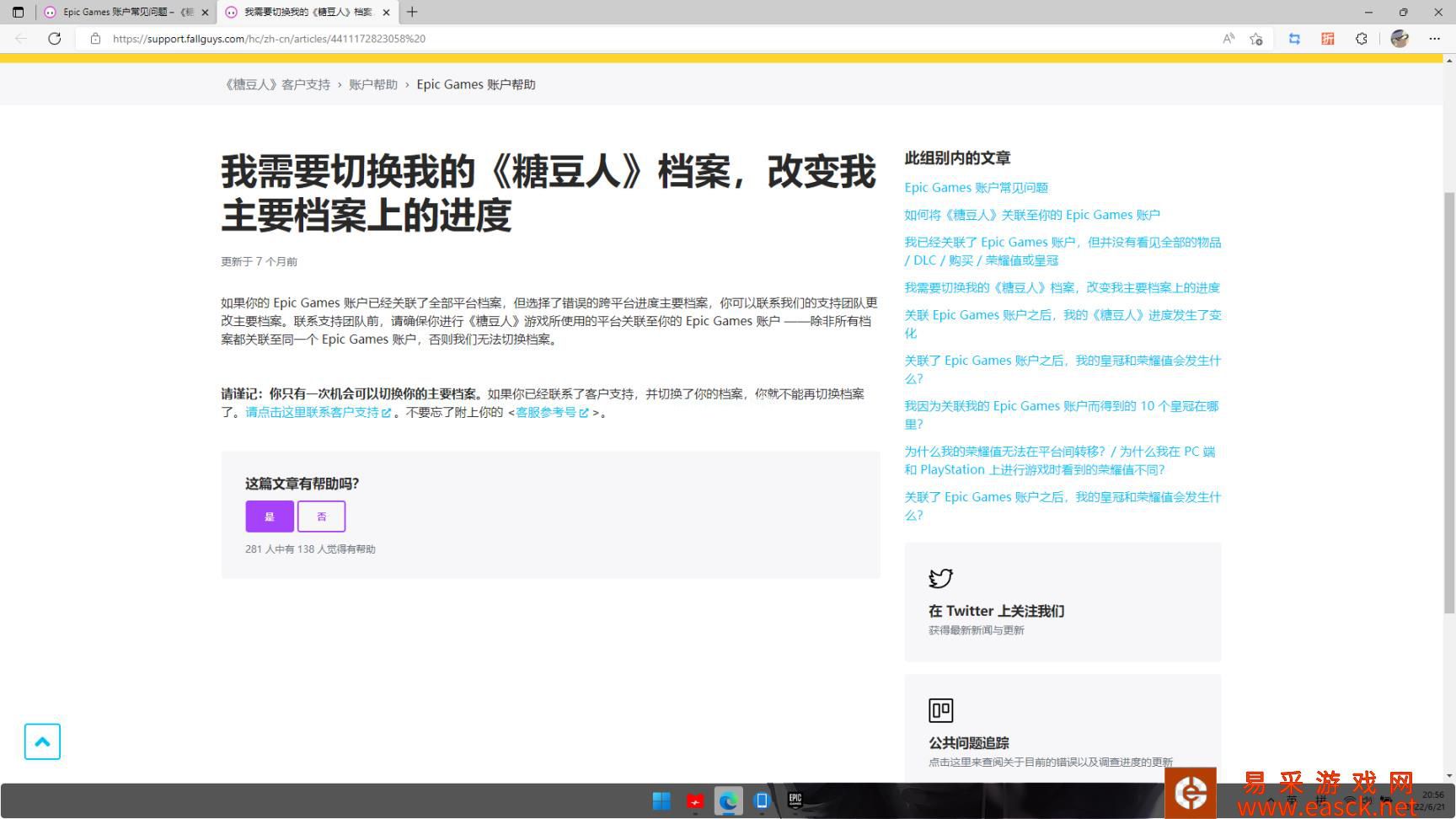Open Epic Games Launcher from taskbar
Viewport: 1456px width, 819px height.
pyautogui.click(x=795, y=800)
